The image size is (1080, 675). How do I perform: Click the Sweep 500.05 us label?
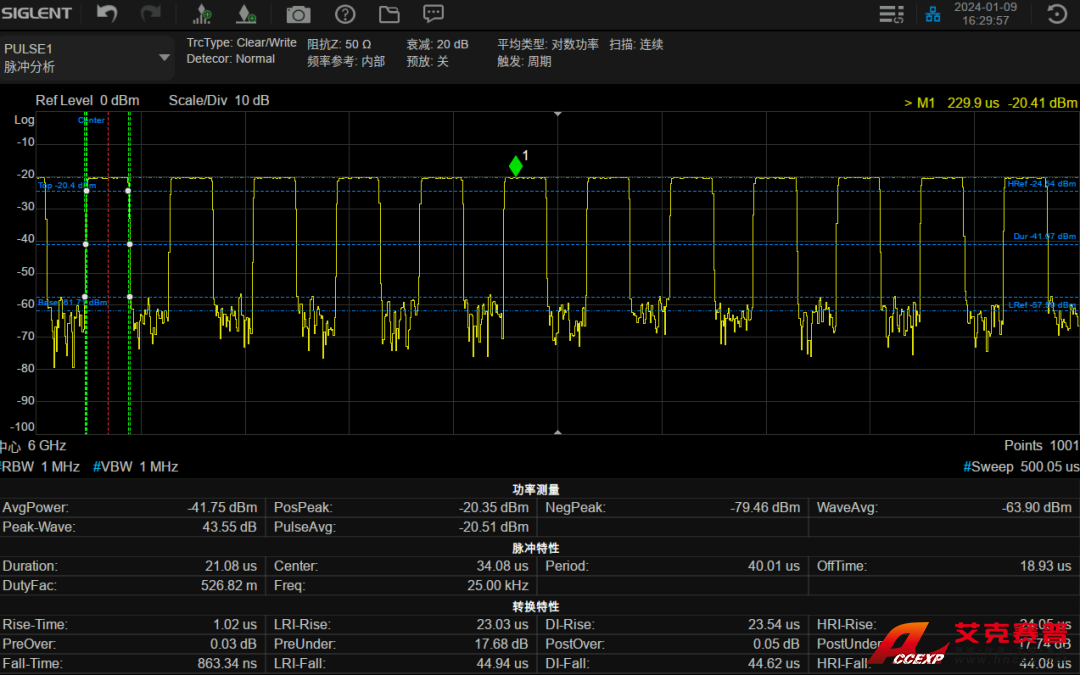click(x=1020, y=466)
